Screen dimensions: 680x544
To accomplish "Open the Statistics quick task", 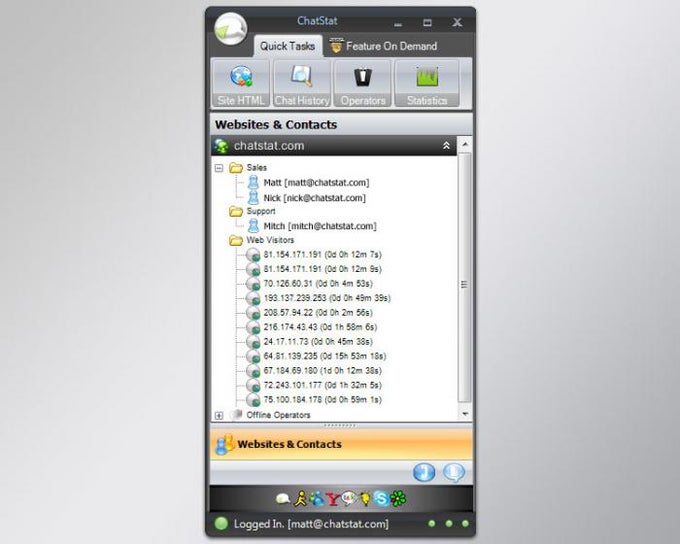I will [x=427, y=83].
